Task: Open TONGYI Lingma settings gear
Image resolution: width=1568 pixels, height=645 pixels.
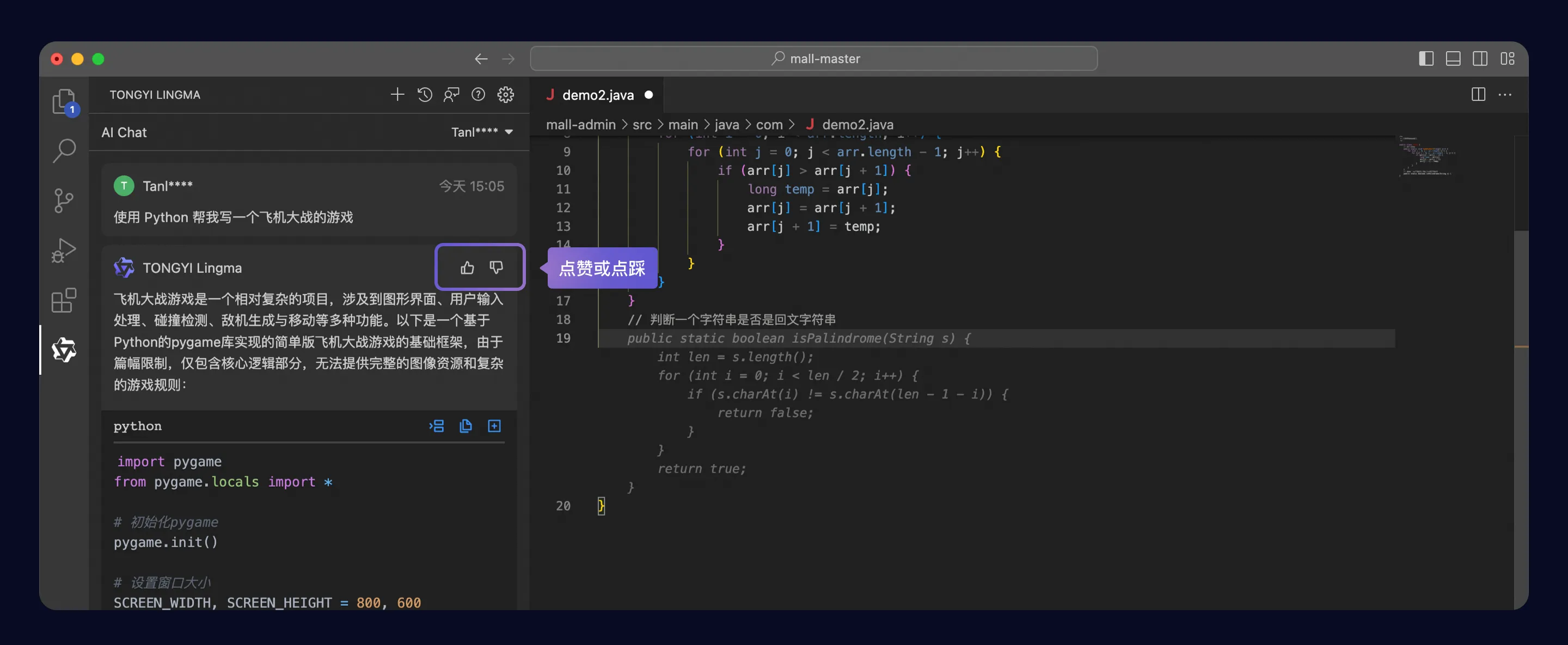Action: point(505,94)
